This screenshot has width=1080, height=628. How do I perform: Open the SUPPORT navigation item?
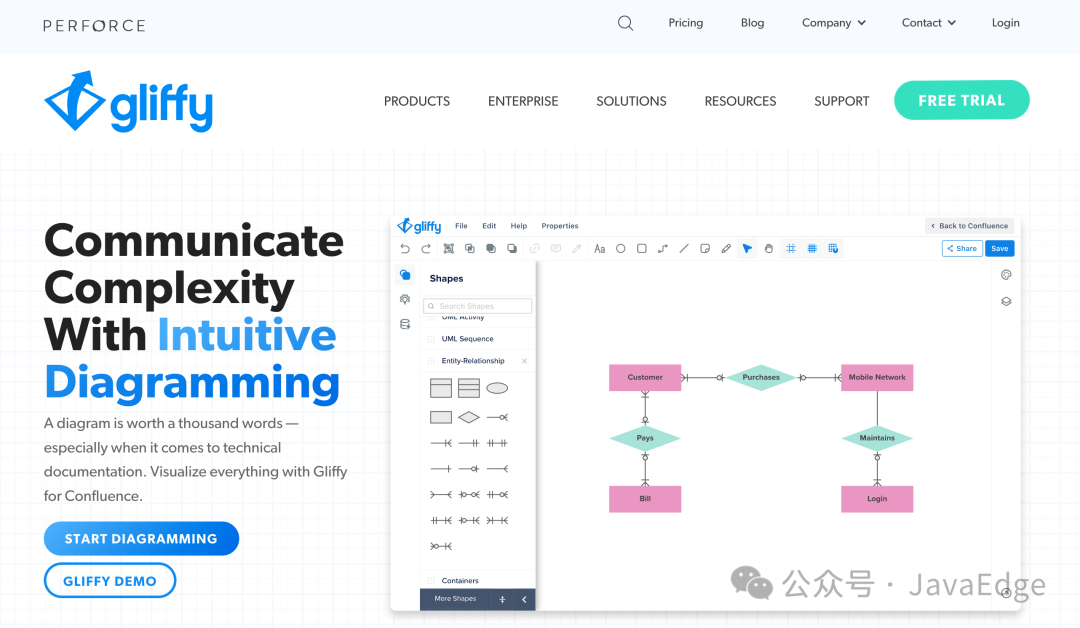pyautogui.click(x=842, y=101)
